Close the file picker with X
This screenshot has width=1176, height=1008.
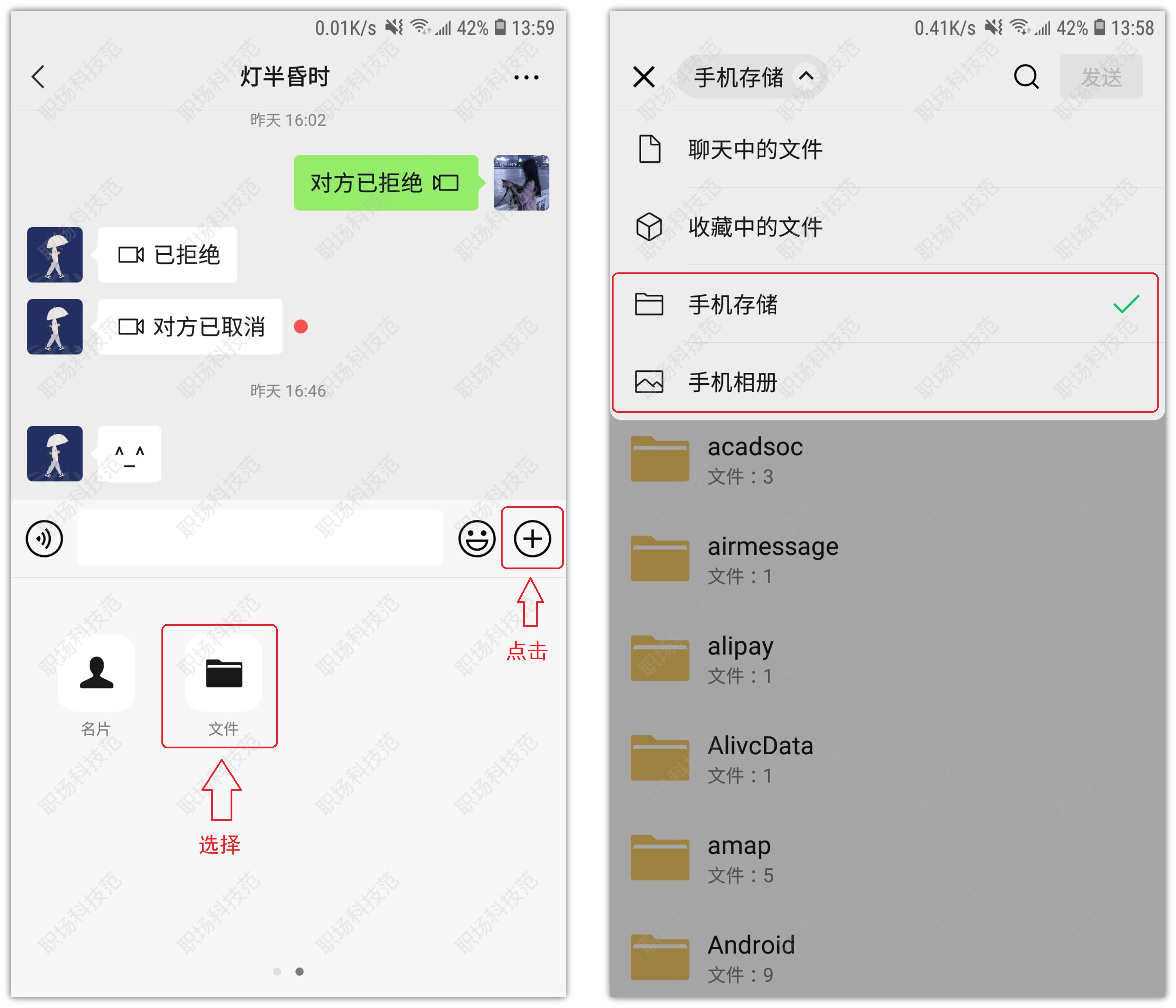[644, 77]
